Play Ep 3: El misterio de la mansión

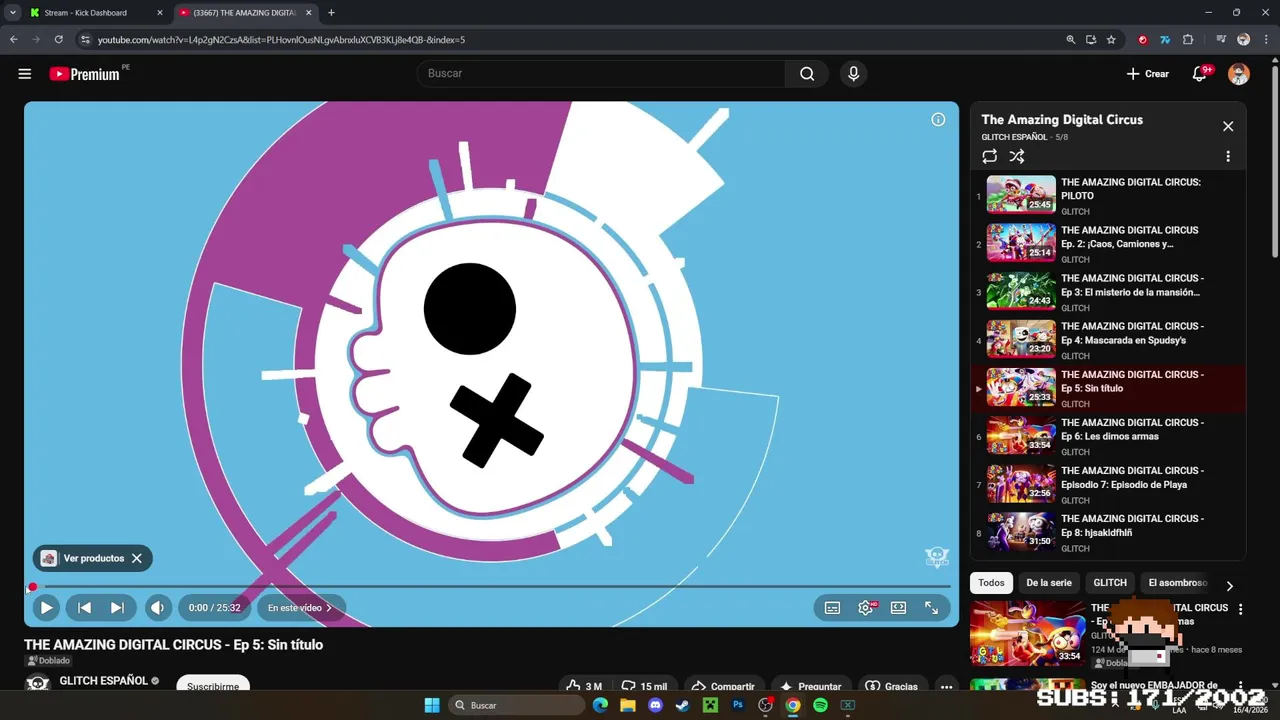(x=1109, y=291)
